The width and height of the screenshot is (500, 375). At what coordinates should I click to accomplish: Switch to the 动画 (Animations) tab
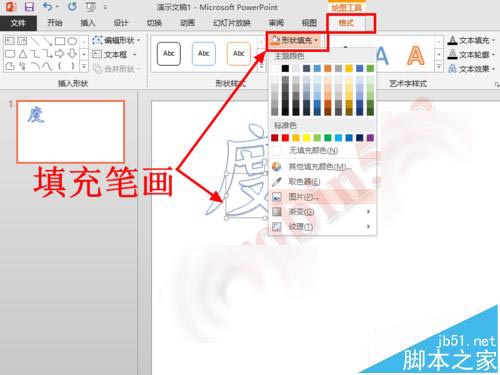click(x=187, y=23)
